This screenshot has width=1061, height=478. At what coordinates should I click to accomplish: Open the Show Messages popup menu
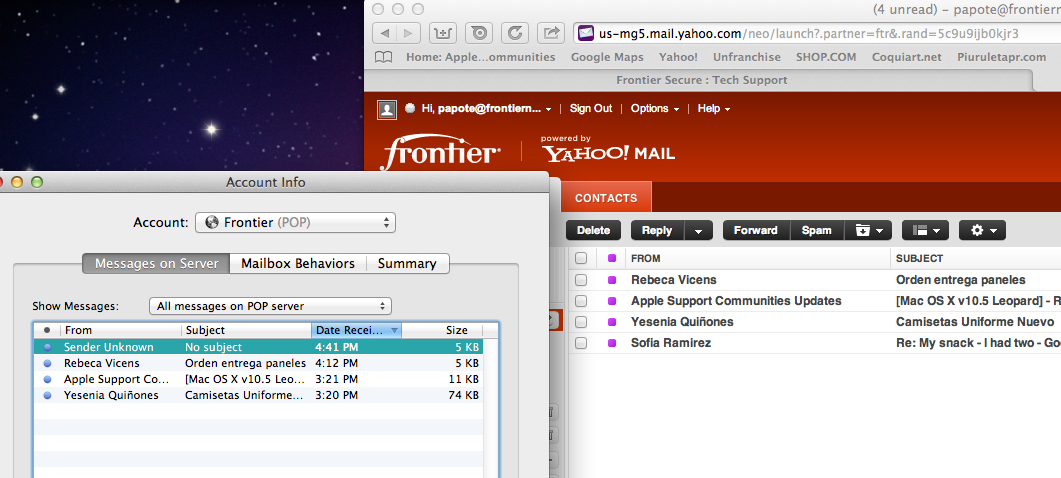pos(270,306)
